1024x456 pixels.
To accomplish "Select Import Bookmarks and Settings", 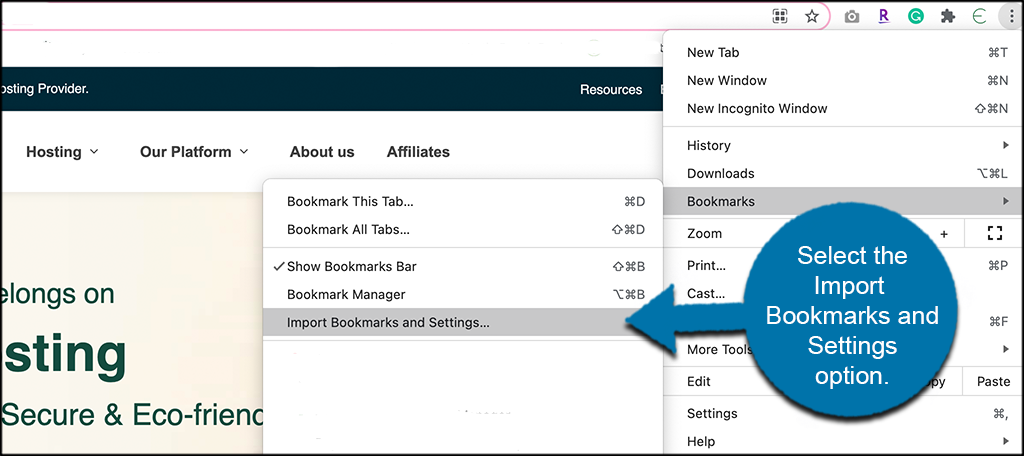I will click(388, 323).
